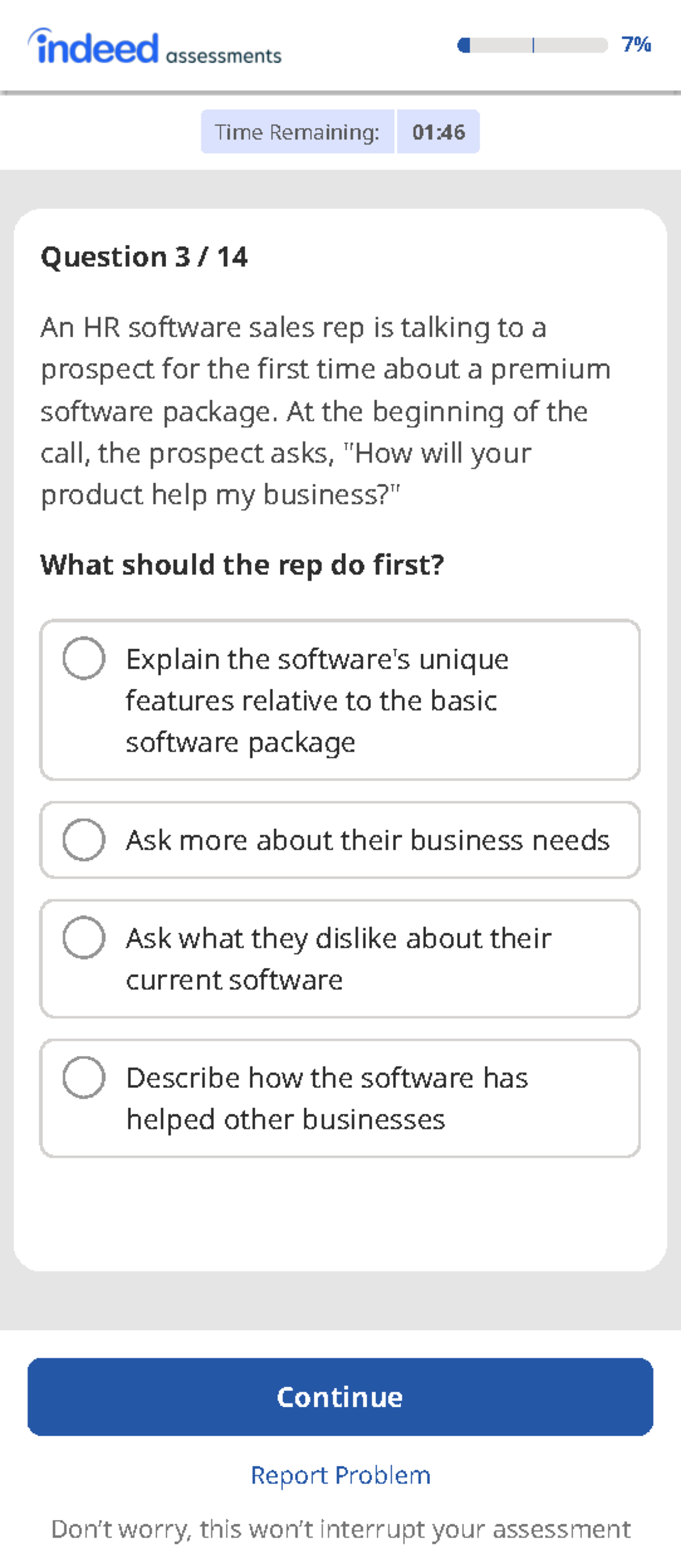
Task: Click the second answer option card
Action: (340, 840)
